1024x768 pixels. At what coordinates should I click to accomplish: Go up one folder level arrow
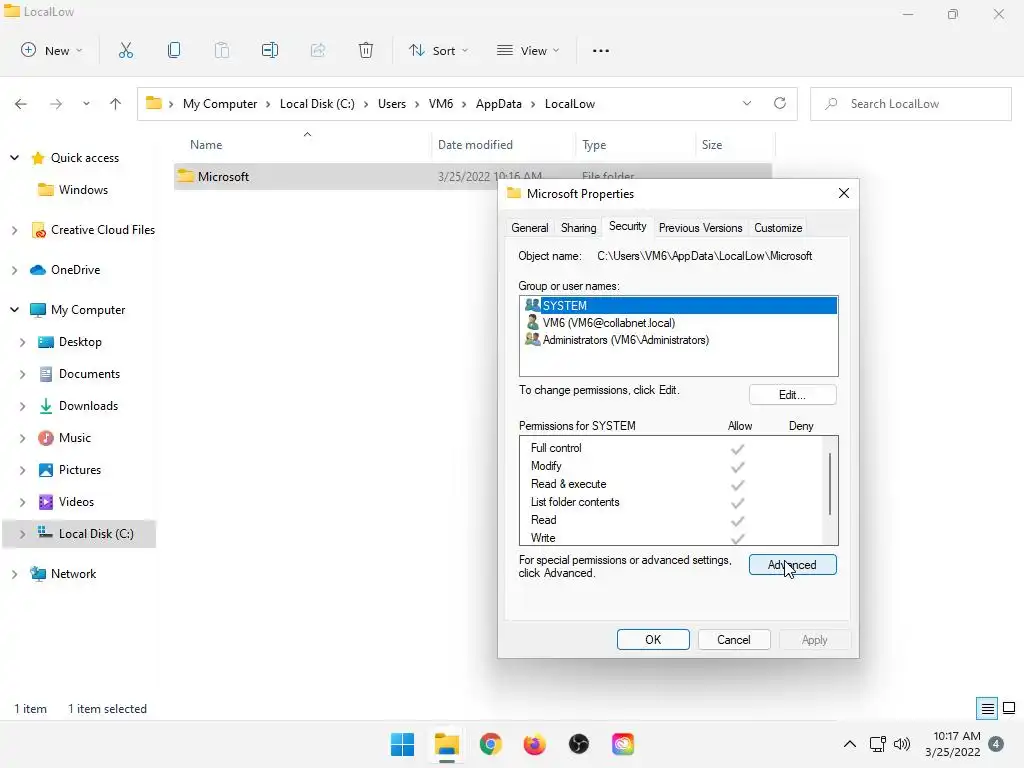(116, 104)
